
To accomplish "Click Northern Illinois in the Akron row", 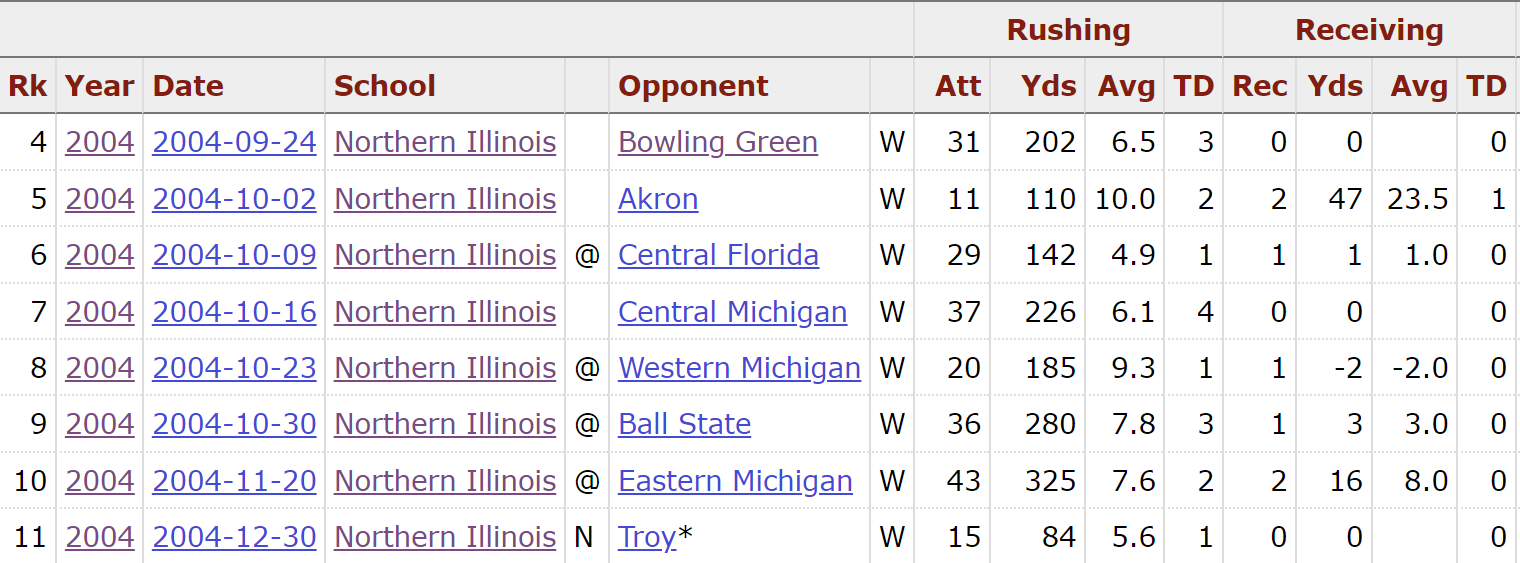I will [x=445, y=199].
